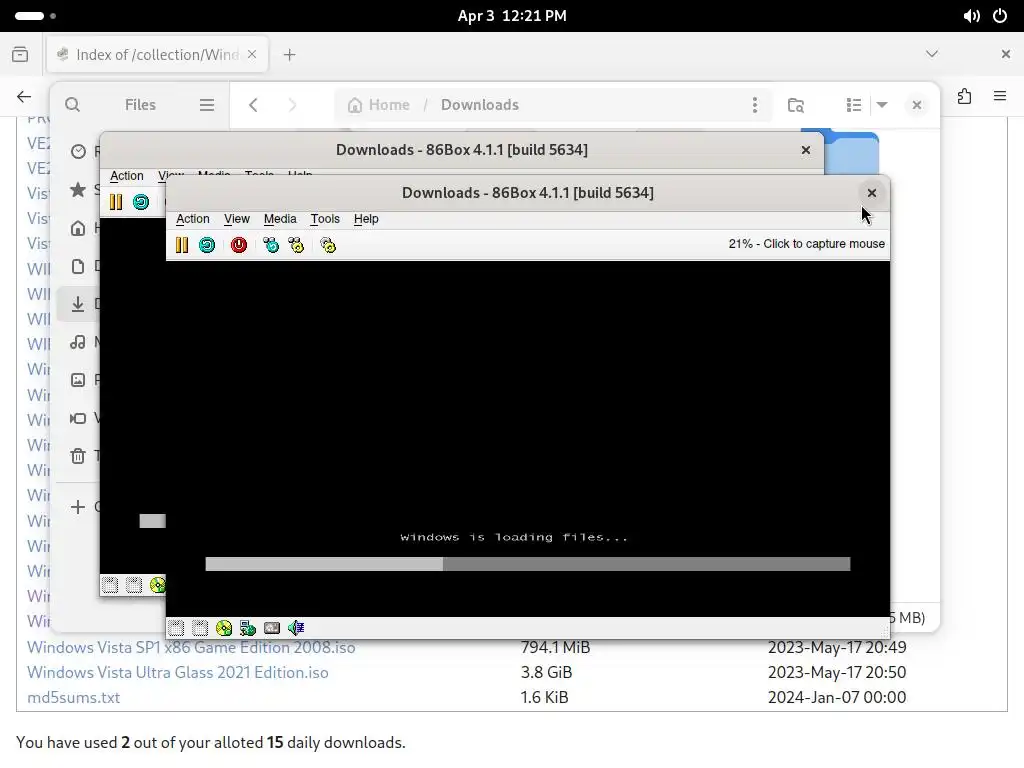Image resolution: width=1024 pixels, height=768 pixels.
Task: Open View menu in front 86Box window
Action: tap(236, 219)
